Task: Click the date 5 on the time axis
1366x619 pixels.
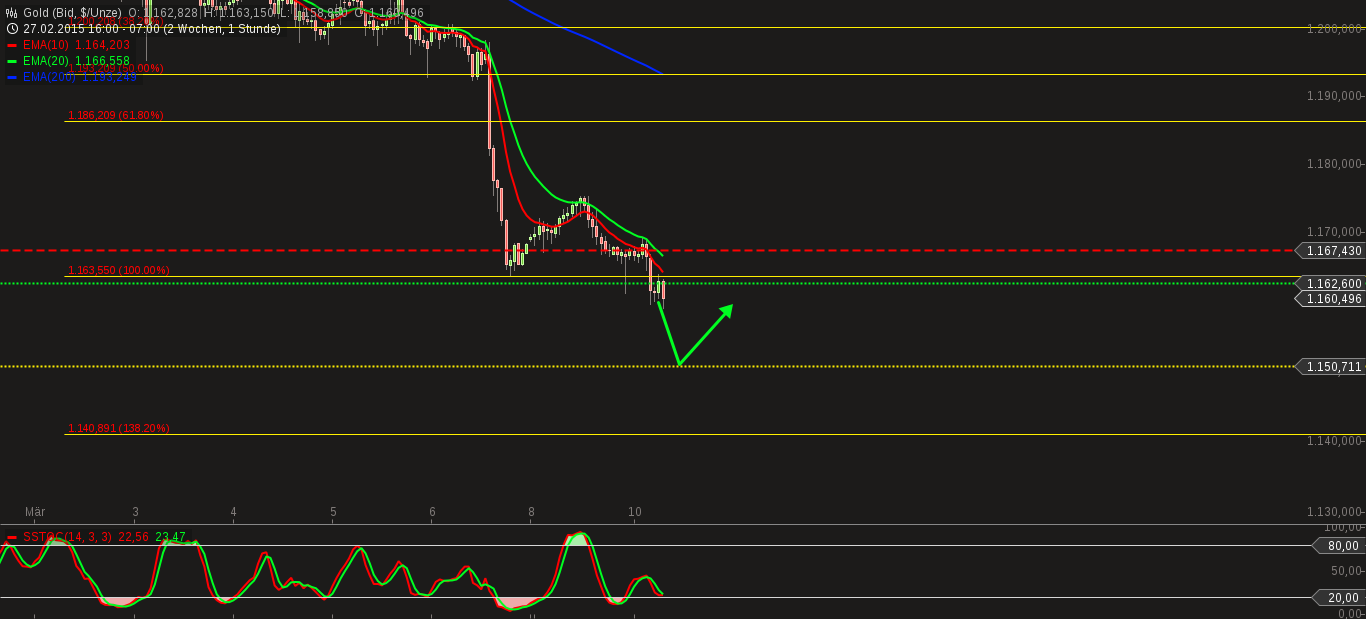Action: [333, 511]
